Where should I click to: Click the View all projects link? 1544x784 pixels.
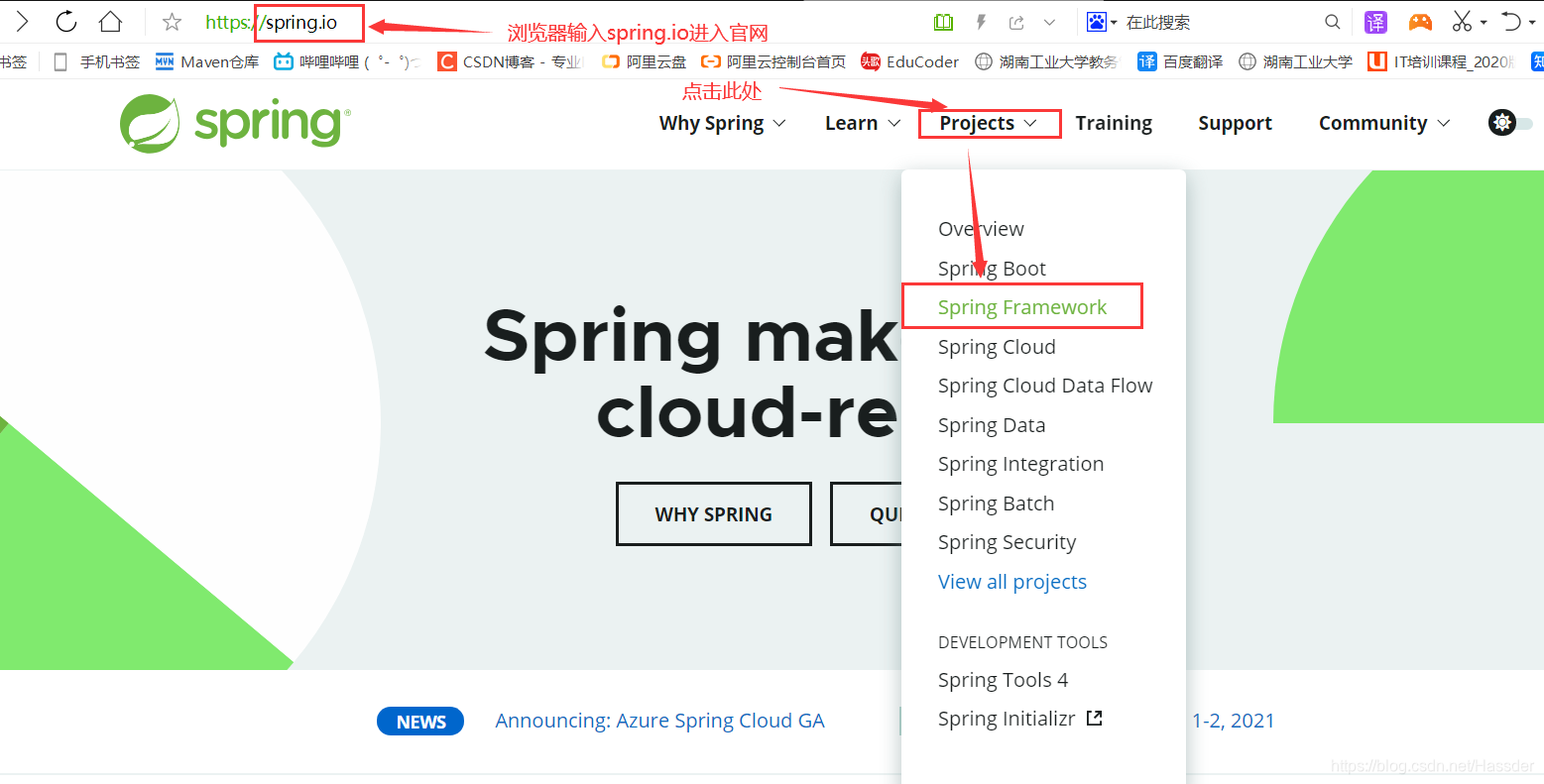[1012, 582]
